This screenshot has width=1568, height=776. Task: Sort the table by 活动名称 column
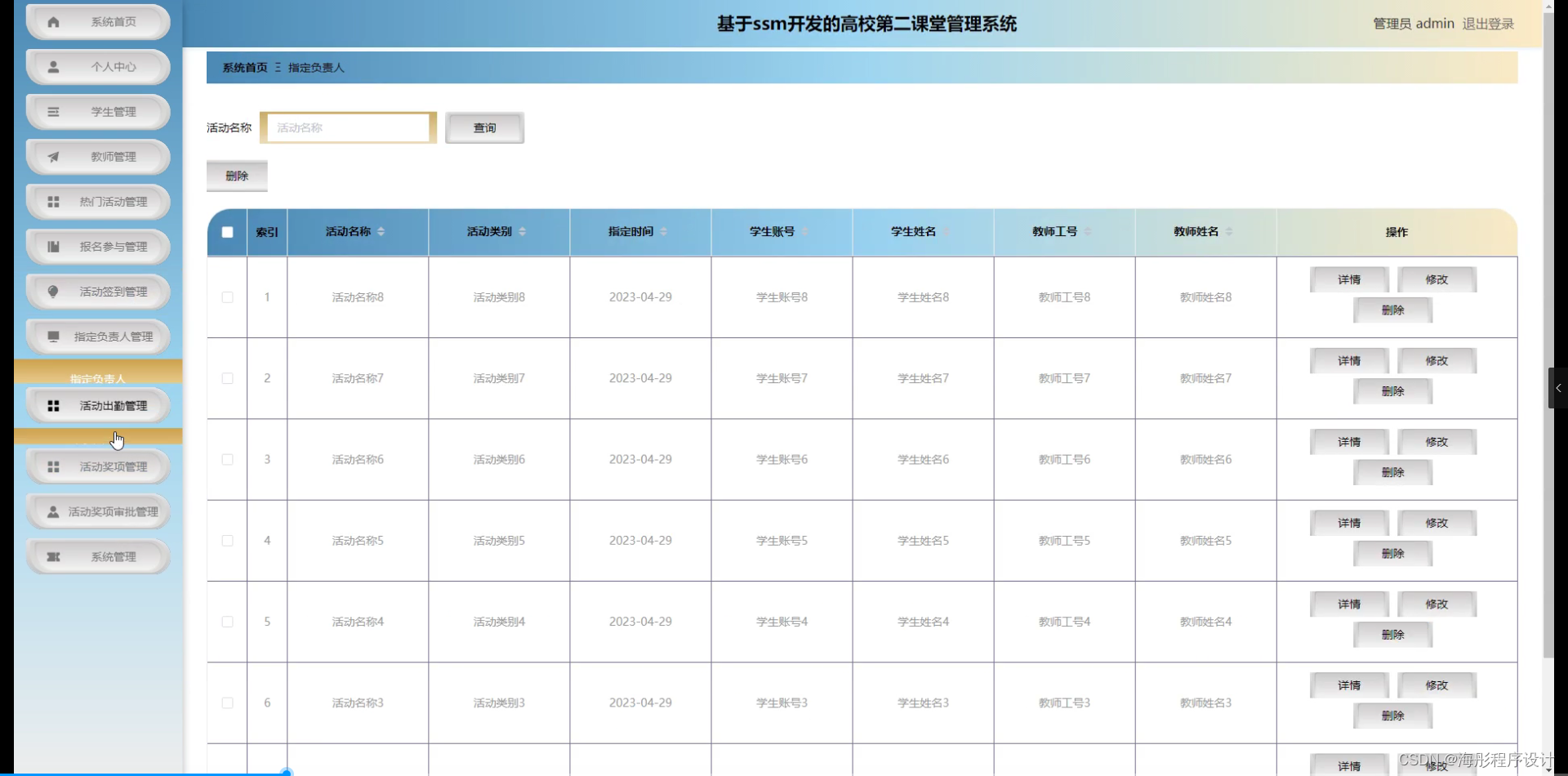(x=382, y=232)
